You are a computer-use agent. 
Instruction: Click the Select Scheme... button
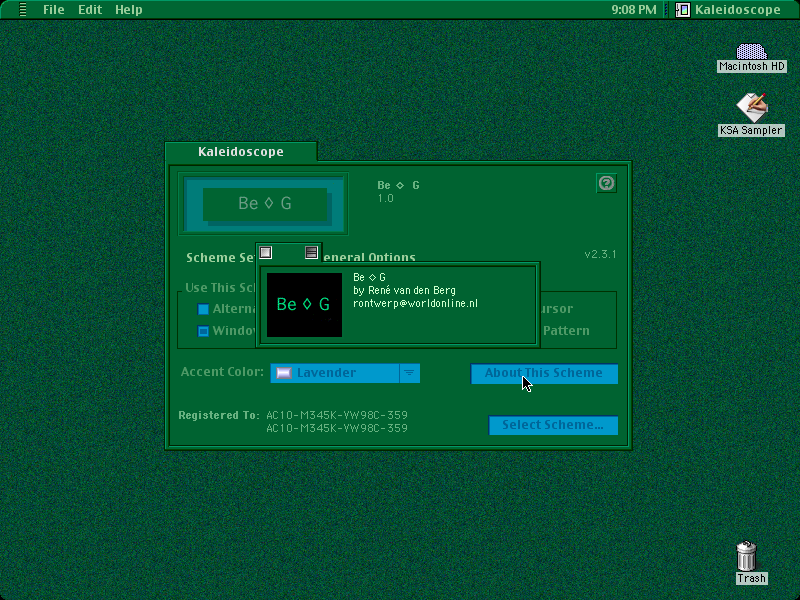(553, 425)
